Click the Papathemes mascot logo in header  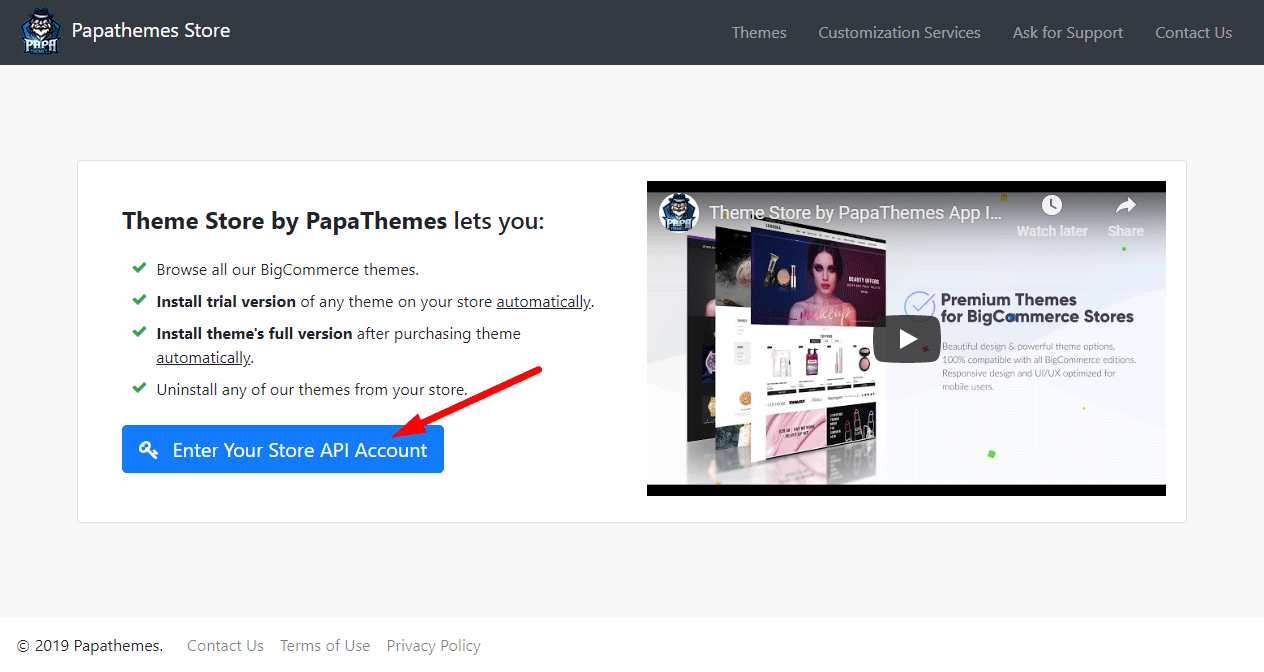point(41,32)
